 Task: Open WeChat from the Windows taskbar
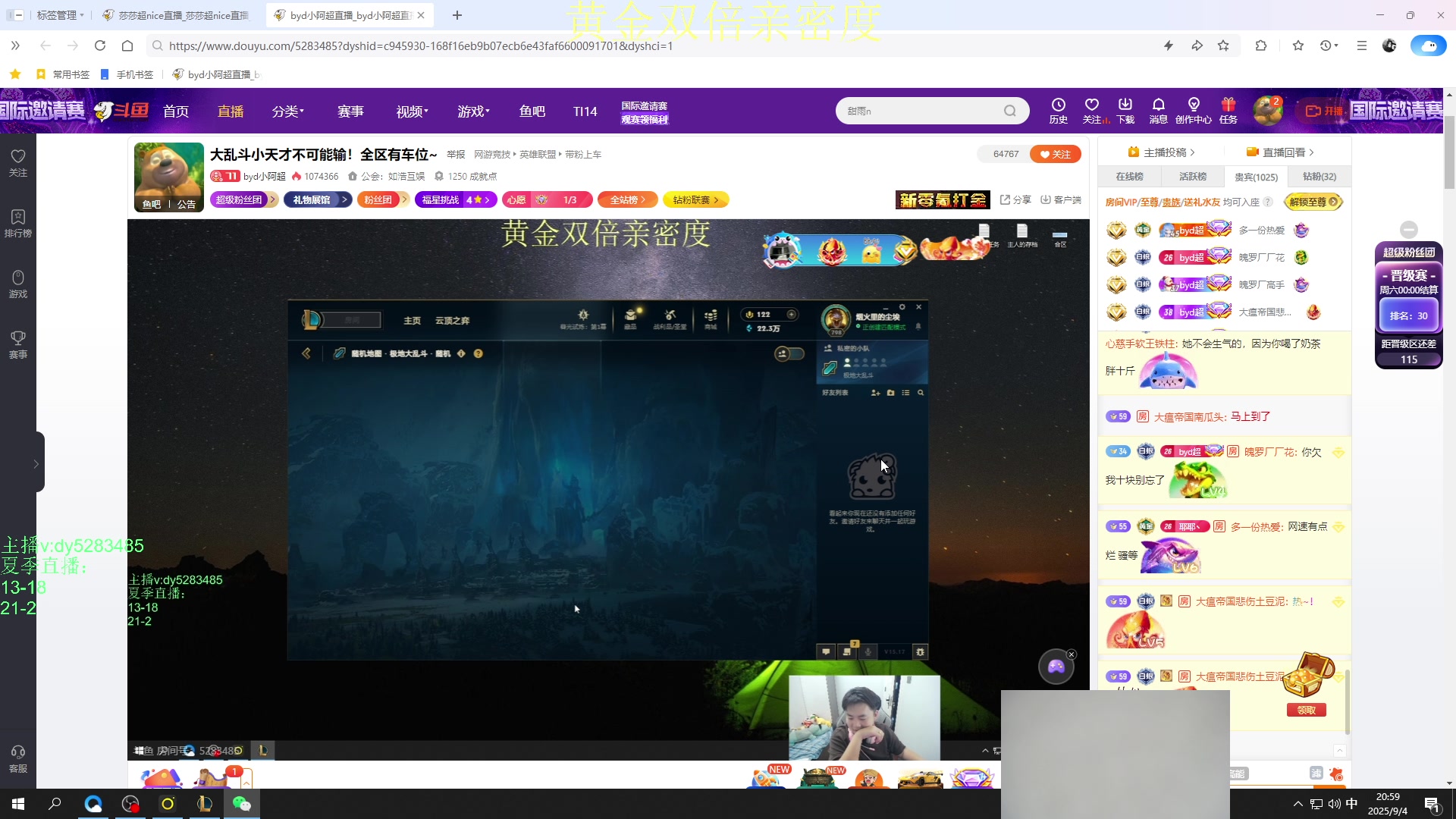[x=241, y=804]
